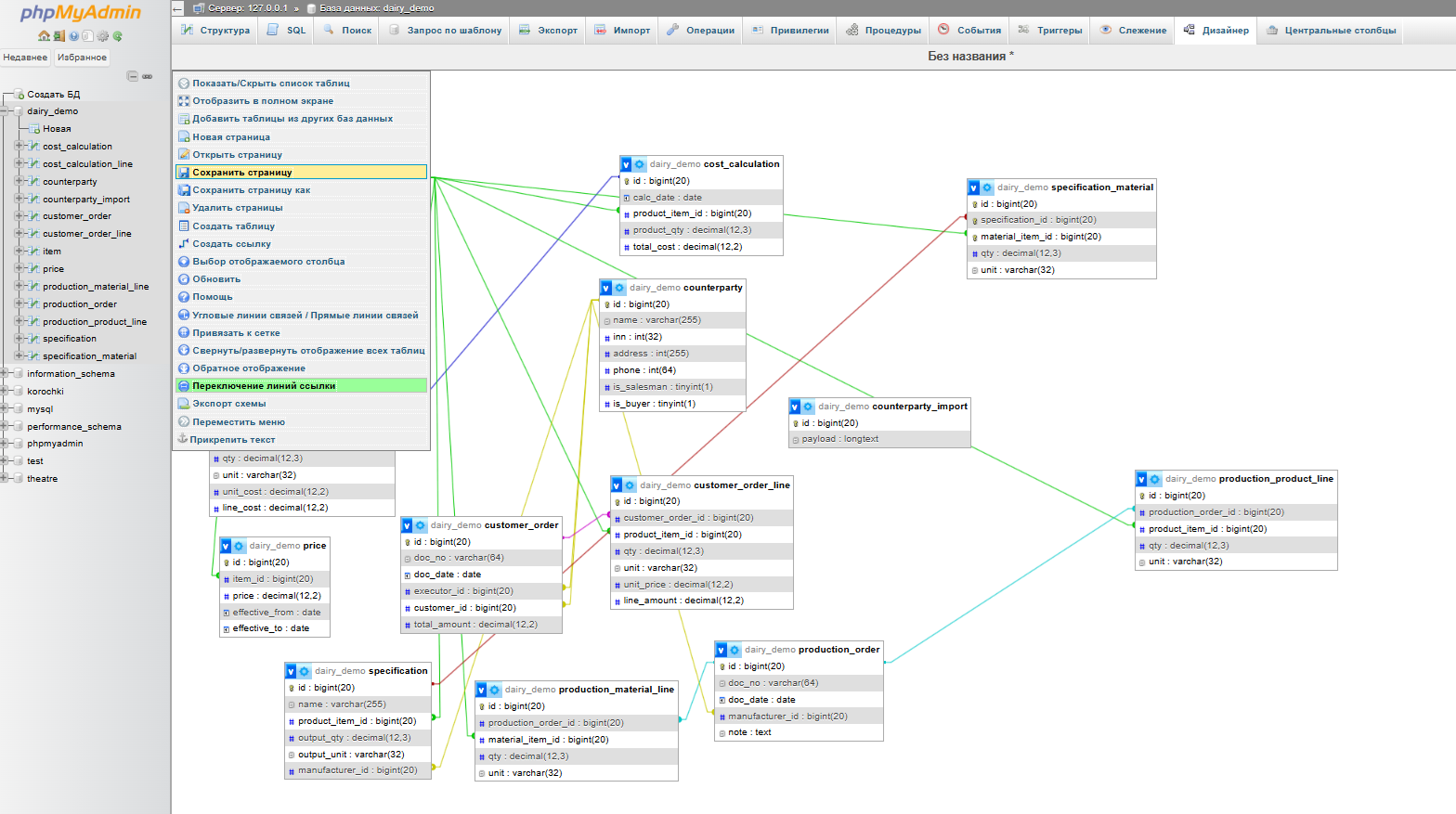Expand the information_schema database node

(6, 374)
